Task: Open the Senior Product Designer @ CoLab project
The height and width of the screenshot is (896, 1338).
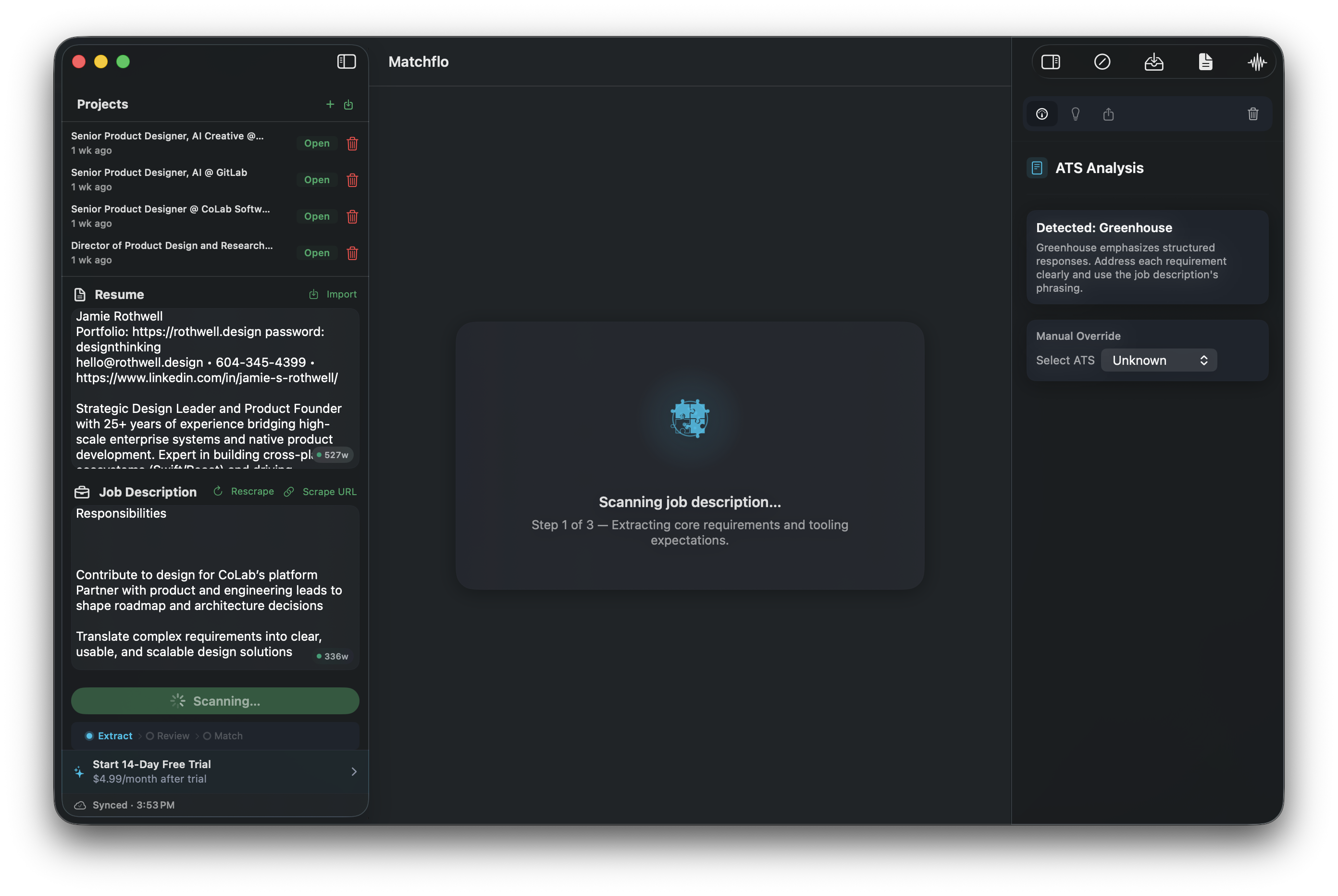Action: (317, 217)
